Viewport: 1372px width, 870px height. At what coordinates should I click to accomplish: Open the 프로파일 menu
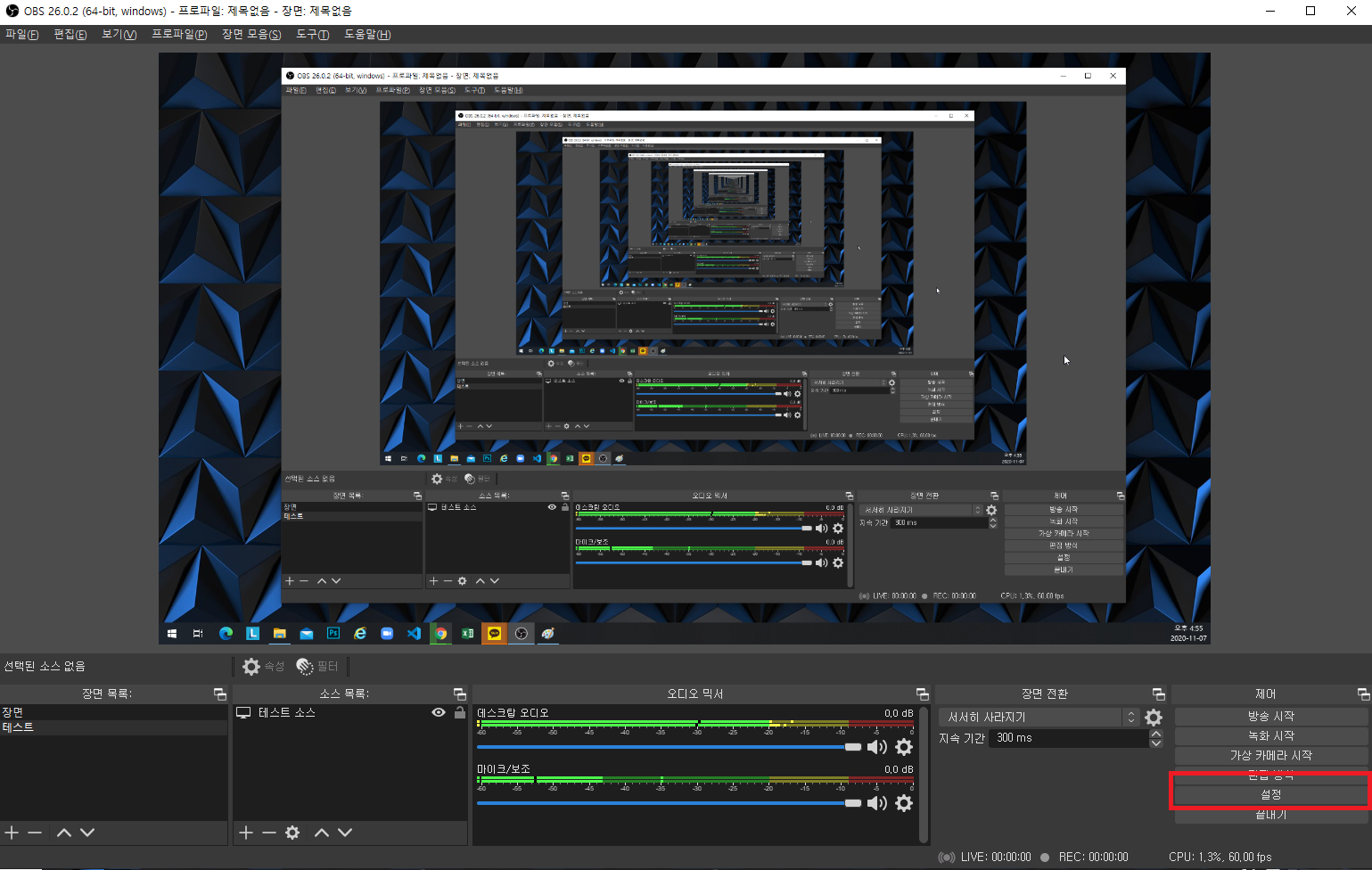tap(179, 35)
